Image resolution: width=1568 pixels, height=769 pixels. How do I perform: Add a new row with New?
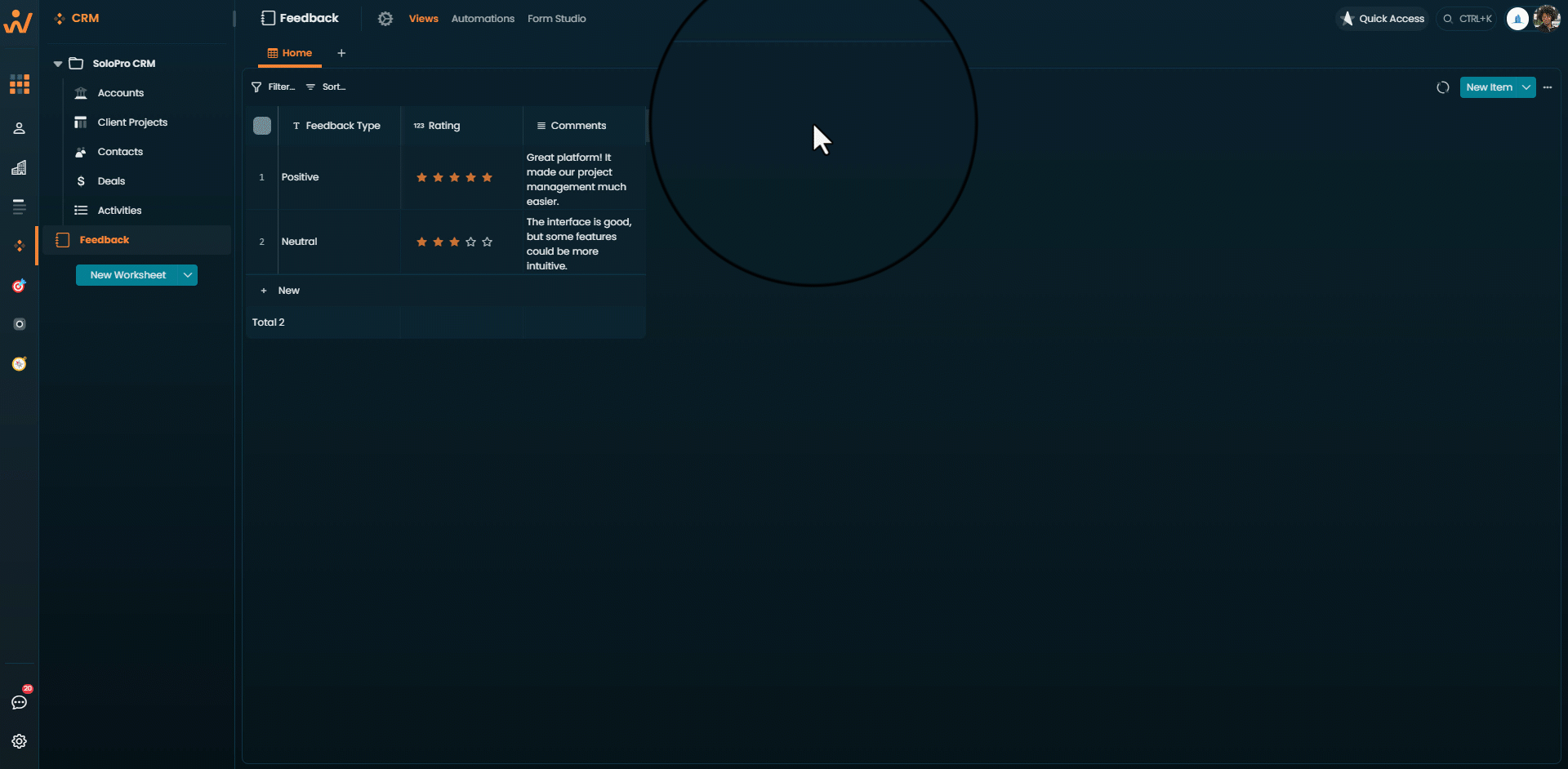tap(280, 291)
